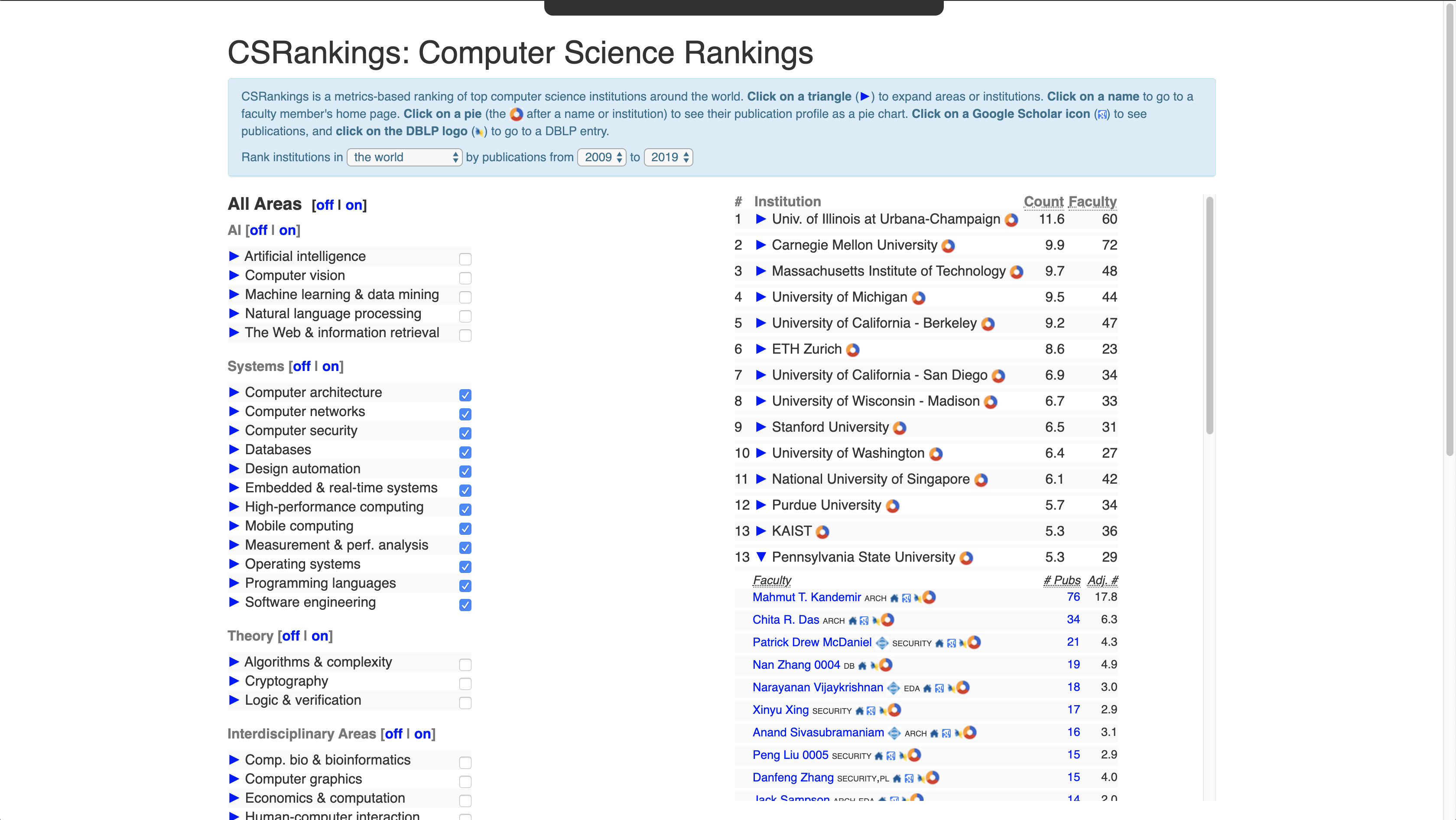
Task: Open the 2009 start year selector
Action: coord(601,157)
